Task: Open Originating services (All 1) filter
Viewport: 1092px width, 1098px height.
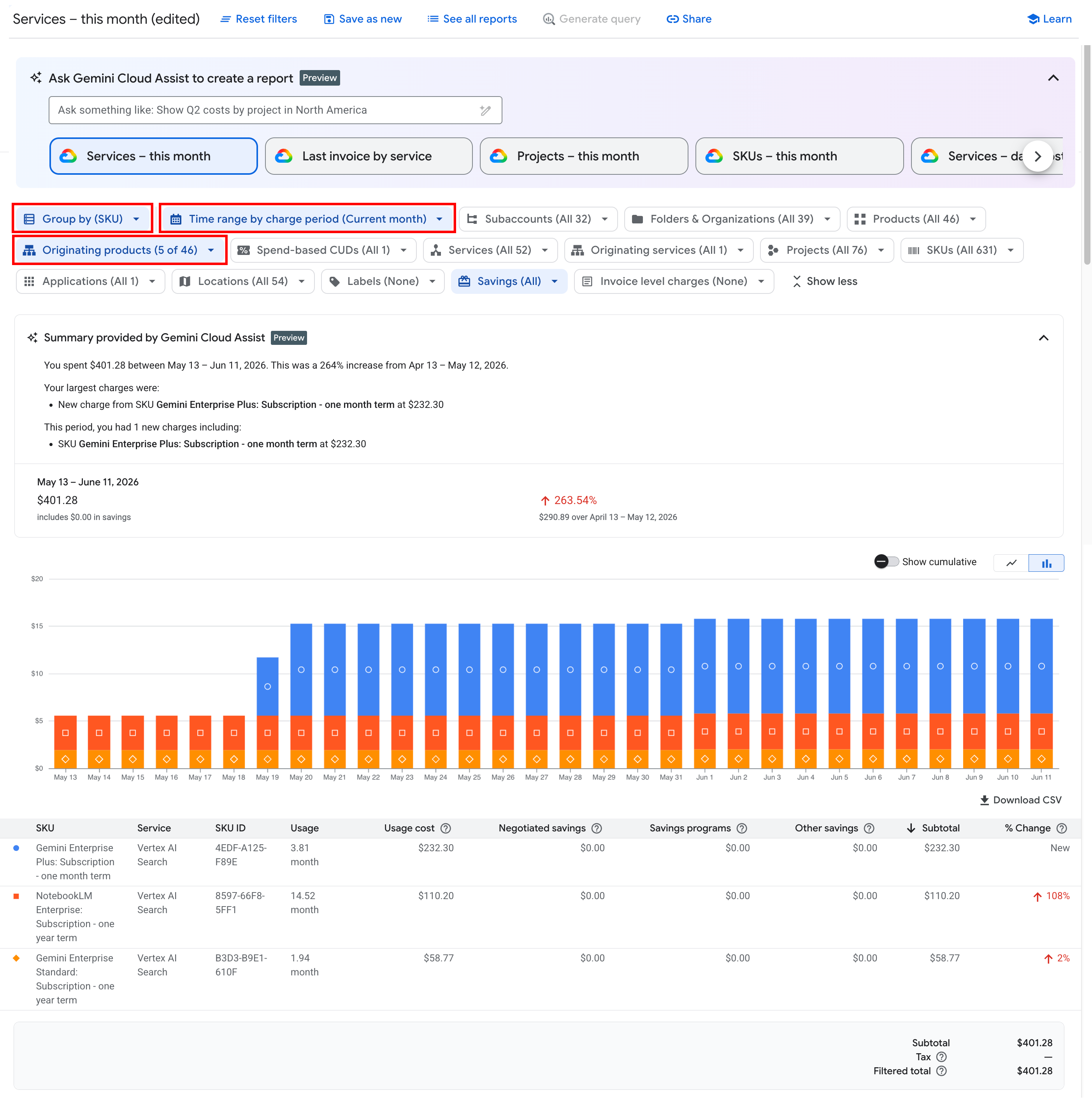Action: pyautogui.click(x=658, y=250)
